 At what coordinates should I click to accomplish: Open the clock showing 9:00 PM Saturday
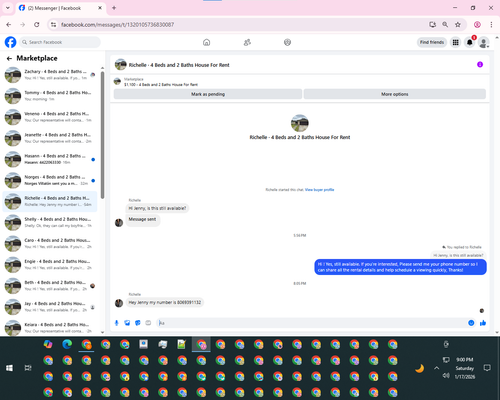465,368
